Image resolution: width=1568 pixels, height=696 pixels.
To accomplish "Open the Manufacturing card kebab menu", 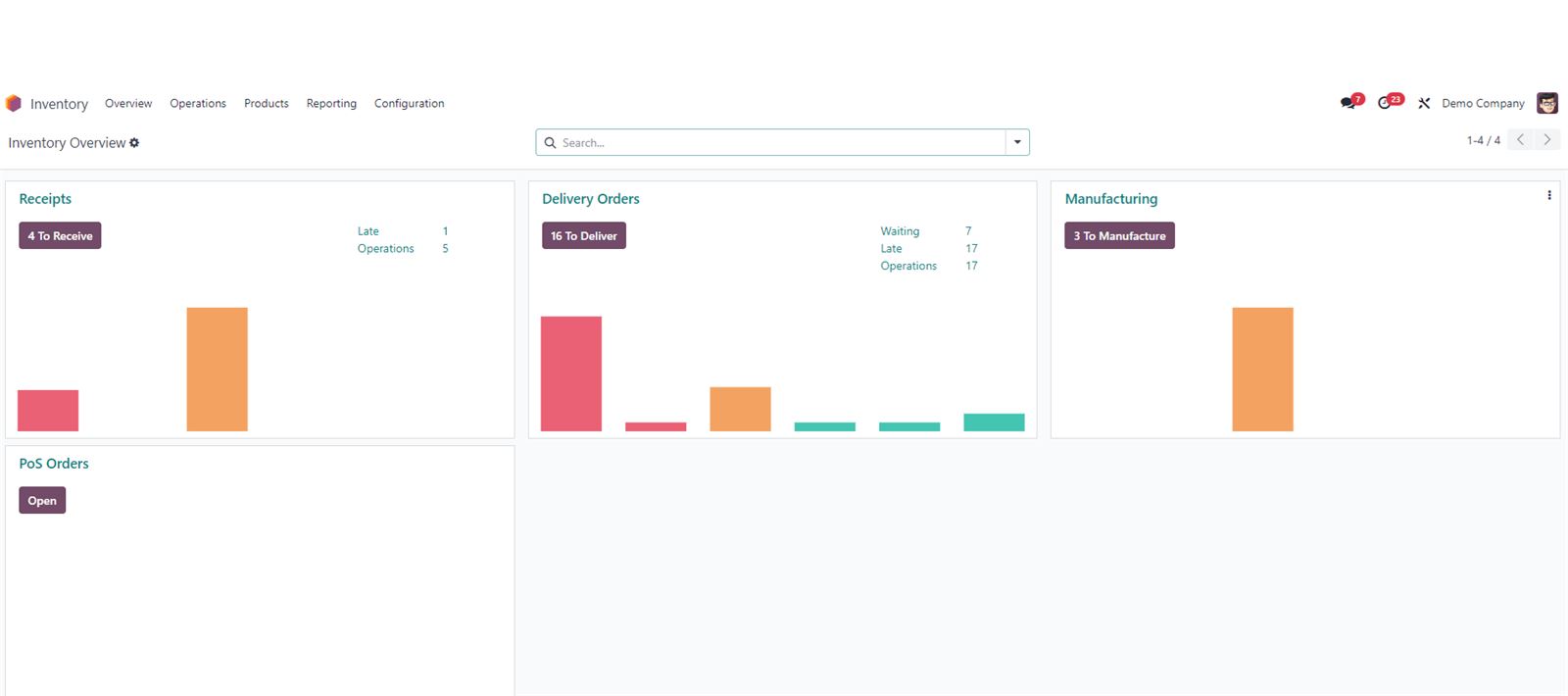I will pos(1548,195).
